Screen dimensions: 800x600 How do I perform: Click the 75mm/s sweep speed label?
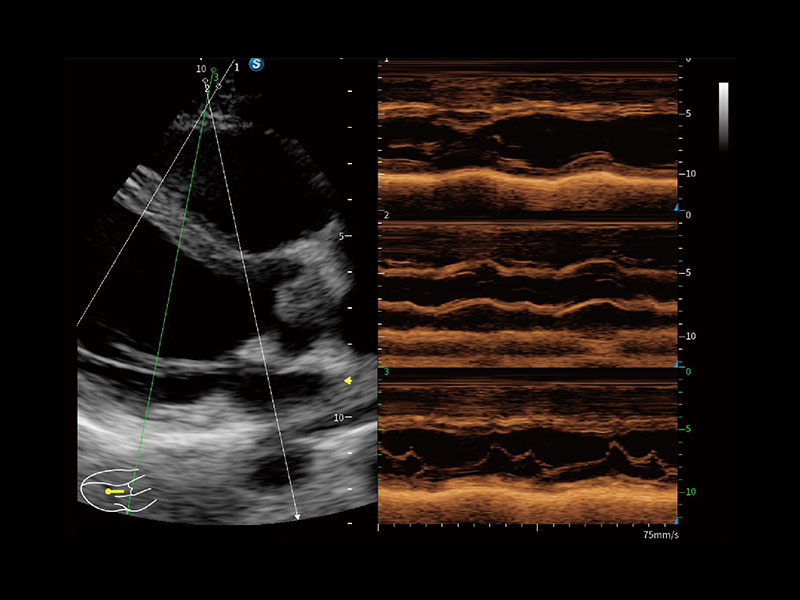click(660, 536)
